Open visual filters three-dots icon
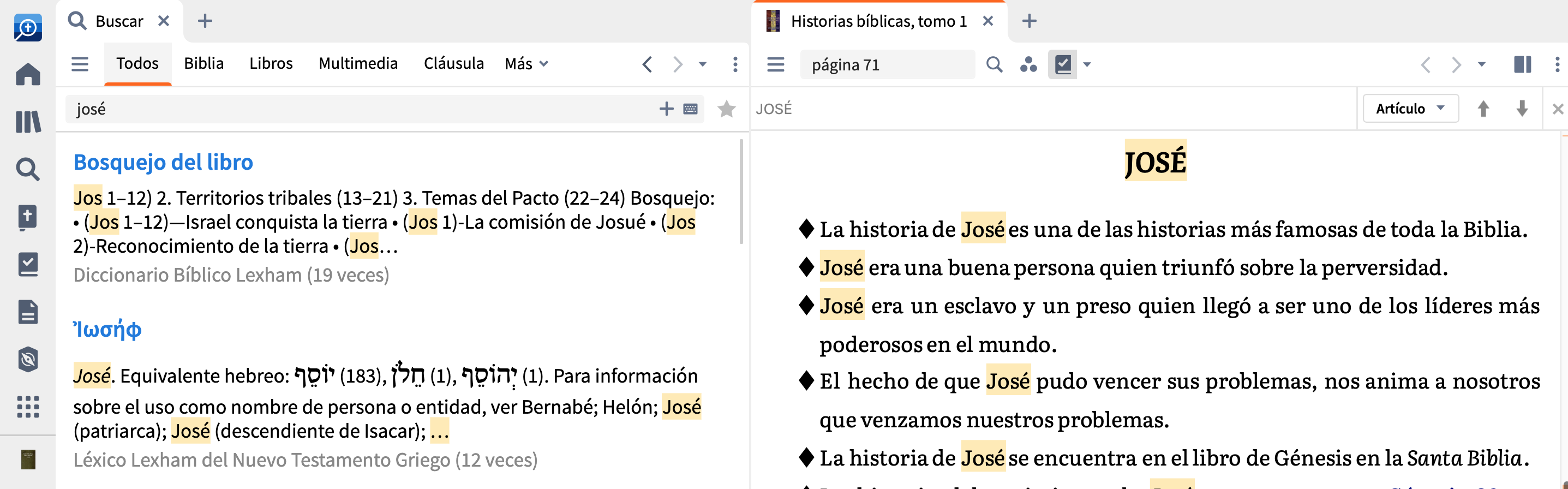Screen dimensions: 1568x489 [1029, 64]
